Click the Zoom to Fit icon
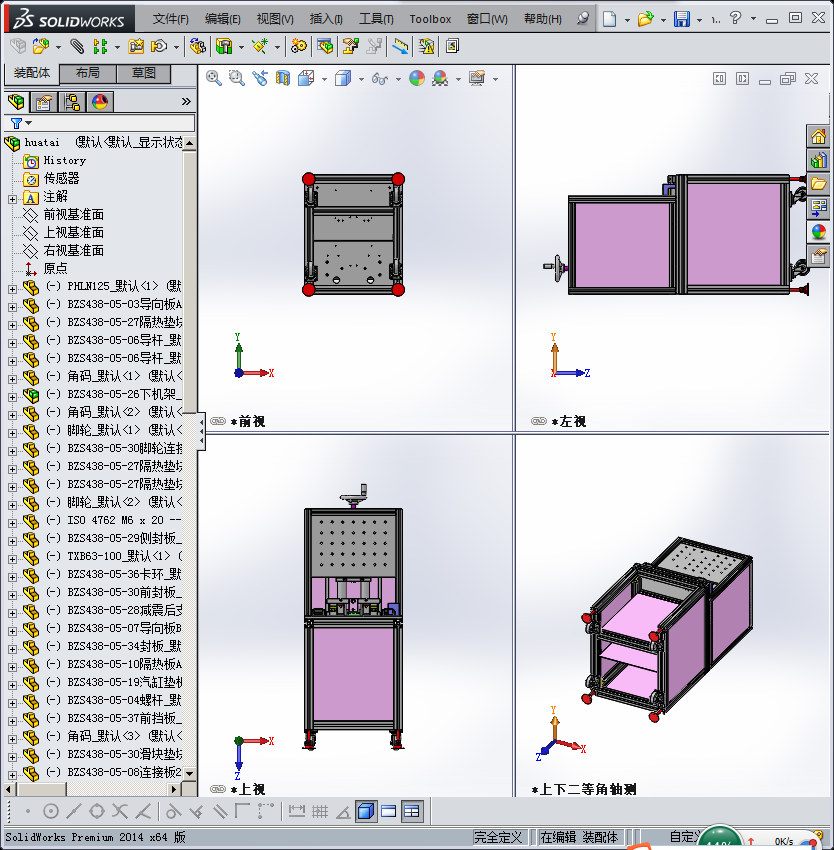Viewport: 834px width, 850px height. pos(214,79)
